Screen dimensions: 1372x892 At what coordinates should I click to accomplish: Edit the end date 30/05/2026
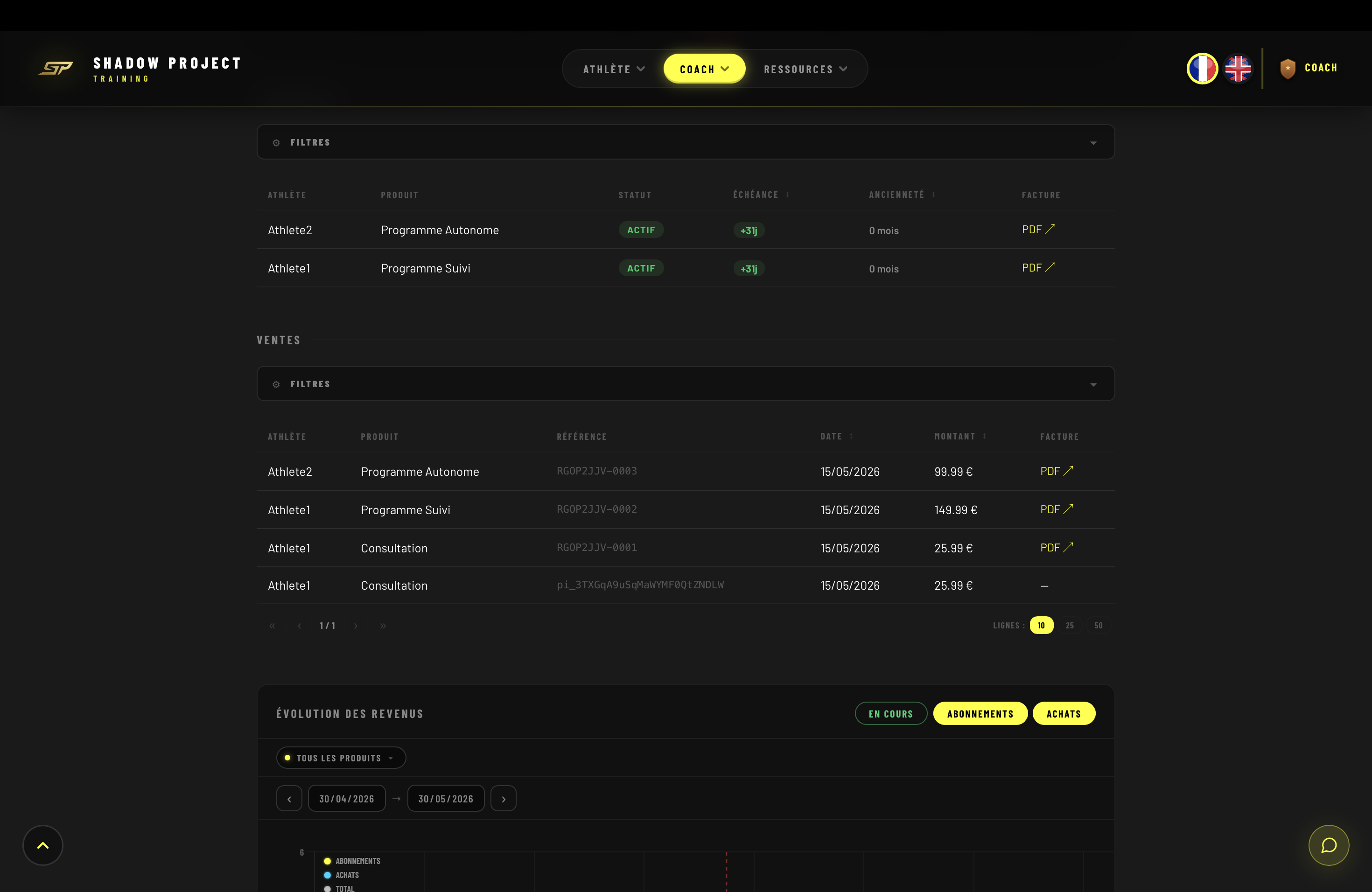446,799
